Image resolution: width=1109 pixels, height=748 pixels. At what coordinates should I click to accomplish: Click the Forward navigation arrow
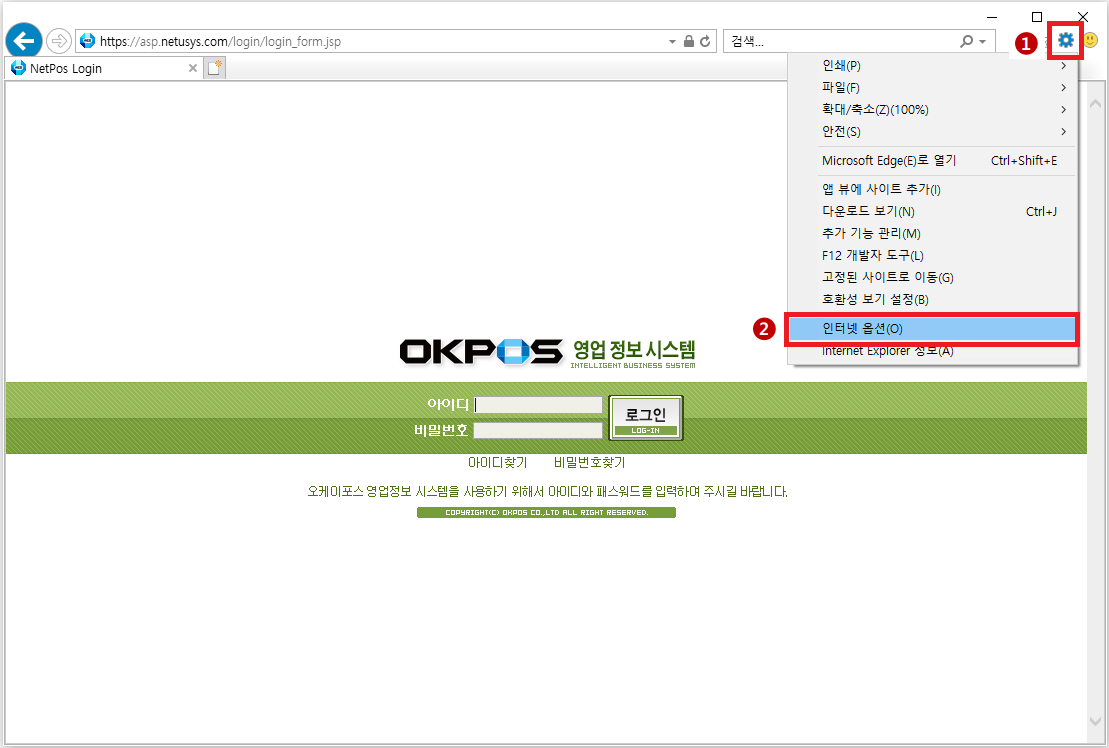(x=59, y=41)
